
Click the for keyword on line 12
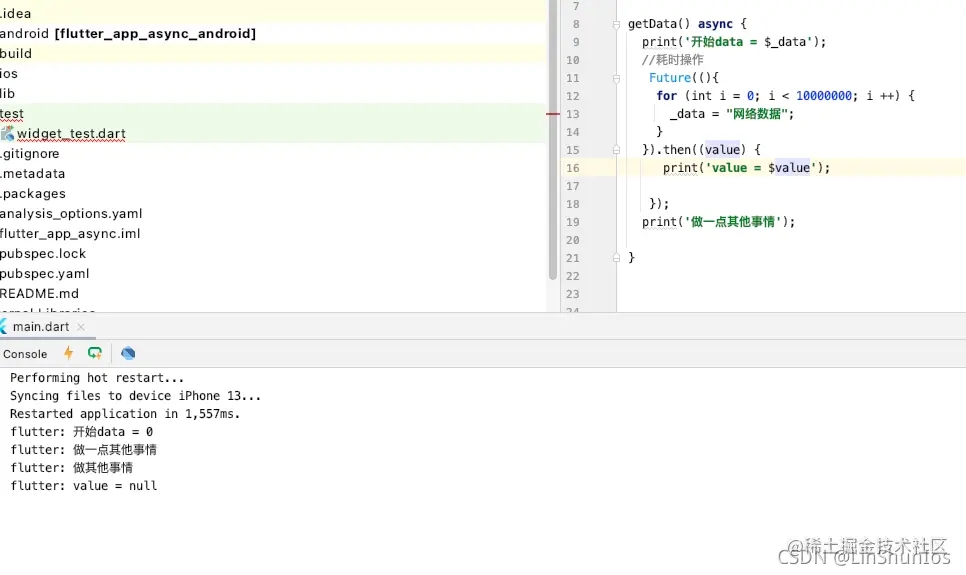click(x=667, y=96)
